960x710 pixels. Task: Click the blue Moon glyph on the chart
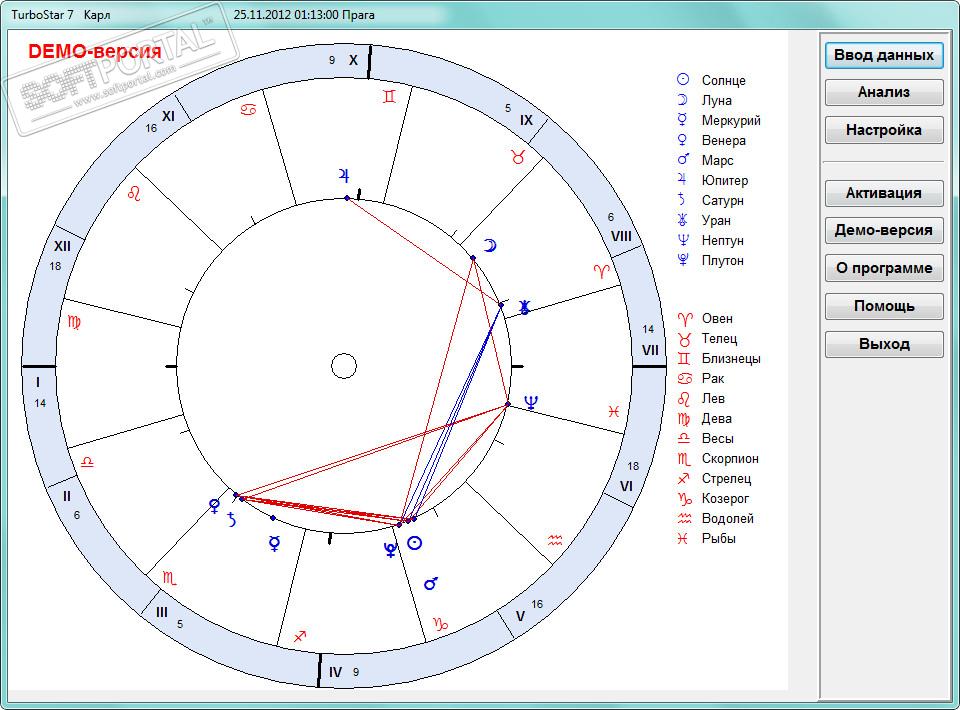[x=490, y=245]
